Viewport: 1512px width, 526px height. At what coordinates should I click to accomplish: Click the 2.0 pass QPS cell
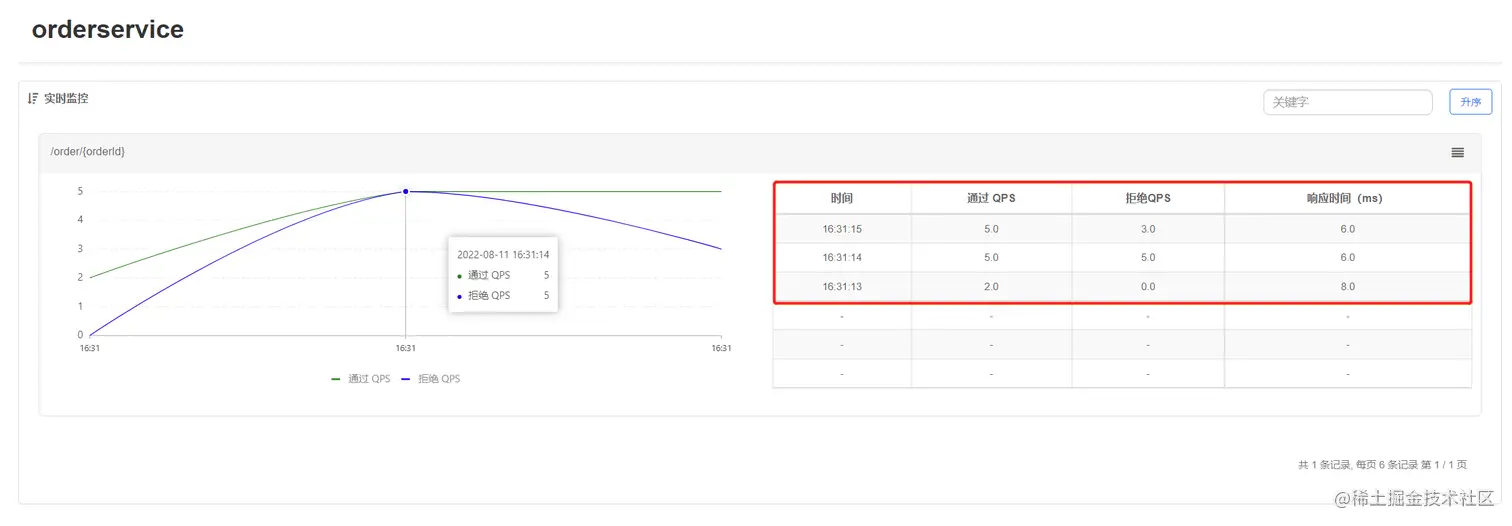(991, 287)
